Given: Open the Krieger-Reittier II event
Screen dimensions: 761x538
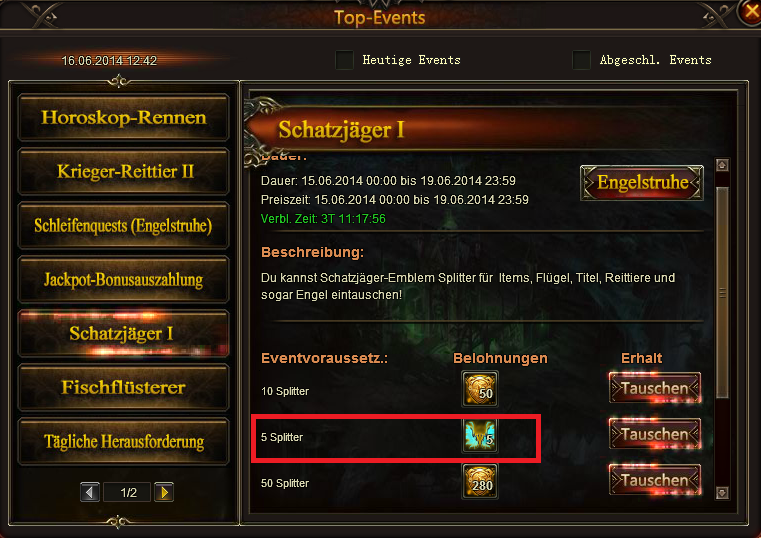Looking at the screenshot, I should 123,171.
